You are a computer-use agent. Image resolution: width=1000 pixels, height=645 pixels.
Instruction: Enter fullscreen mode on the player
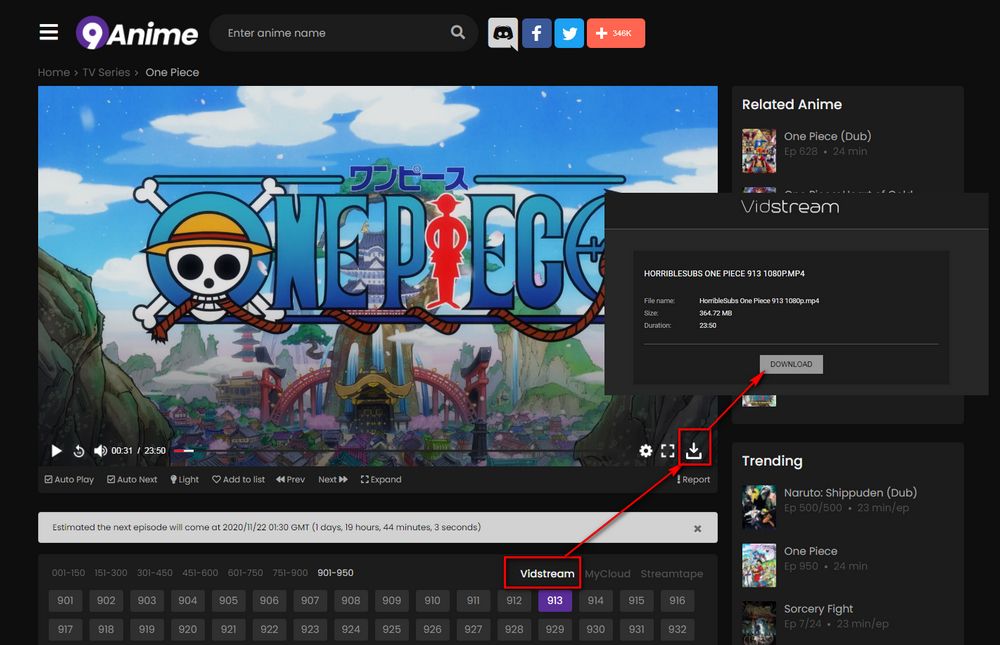668,451
